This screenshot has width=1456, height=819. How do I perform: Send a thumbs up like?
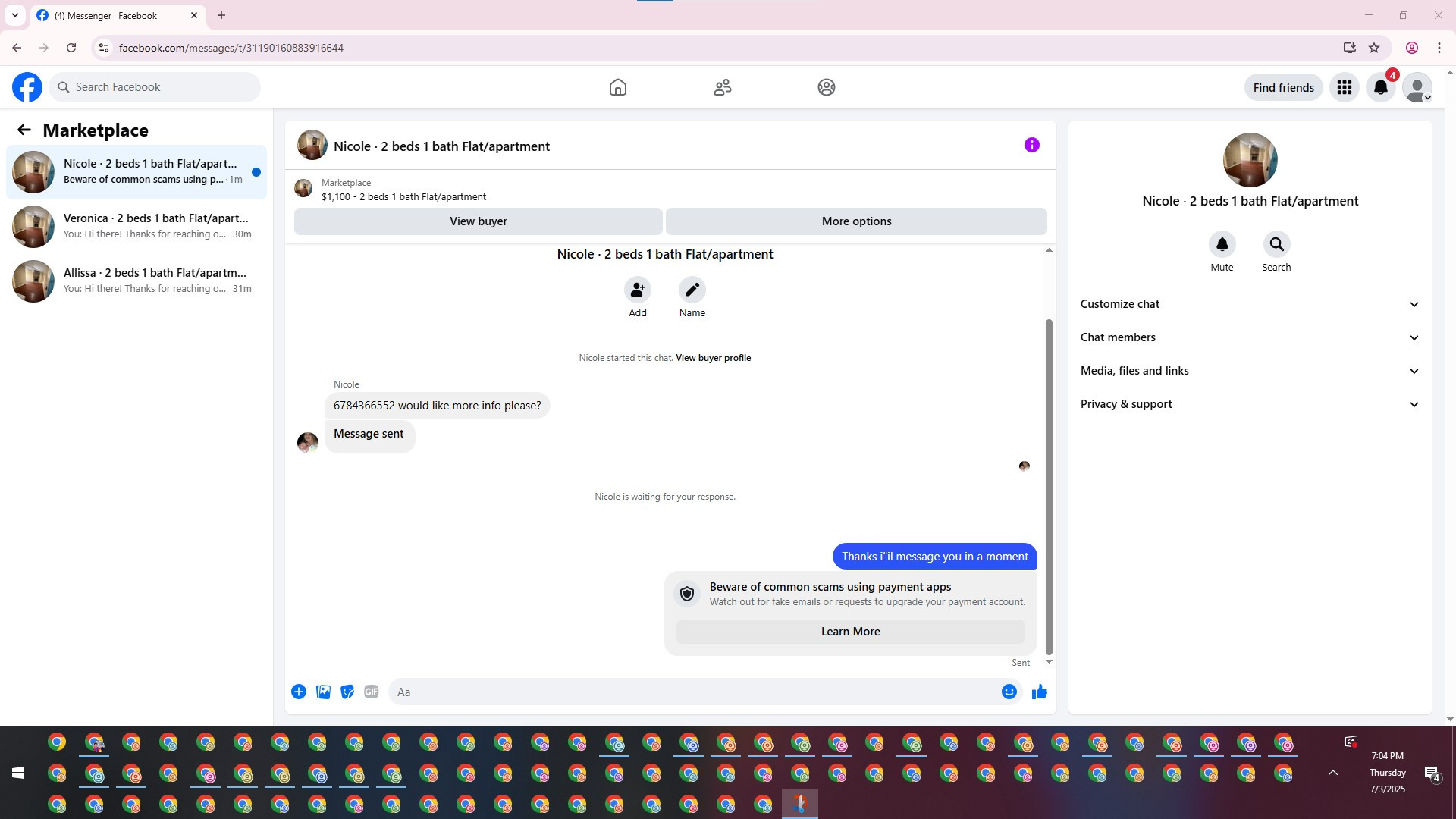click(1039, 692)
